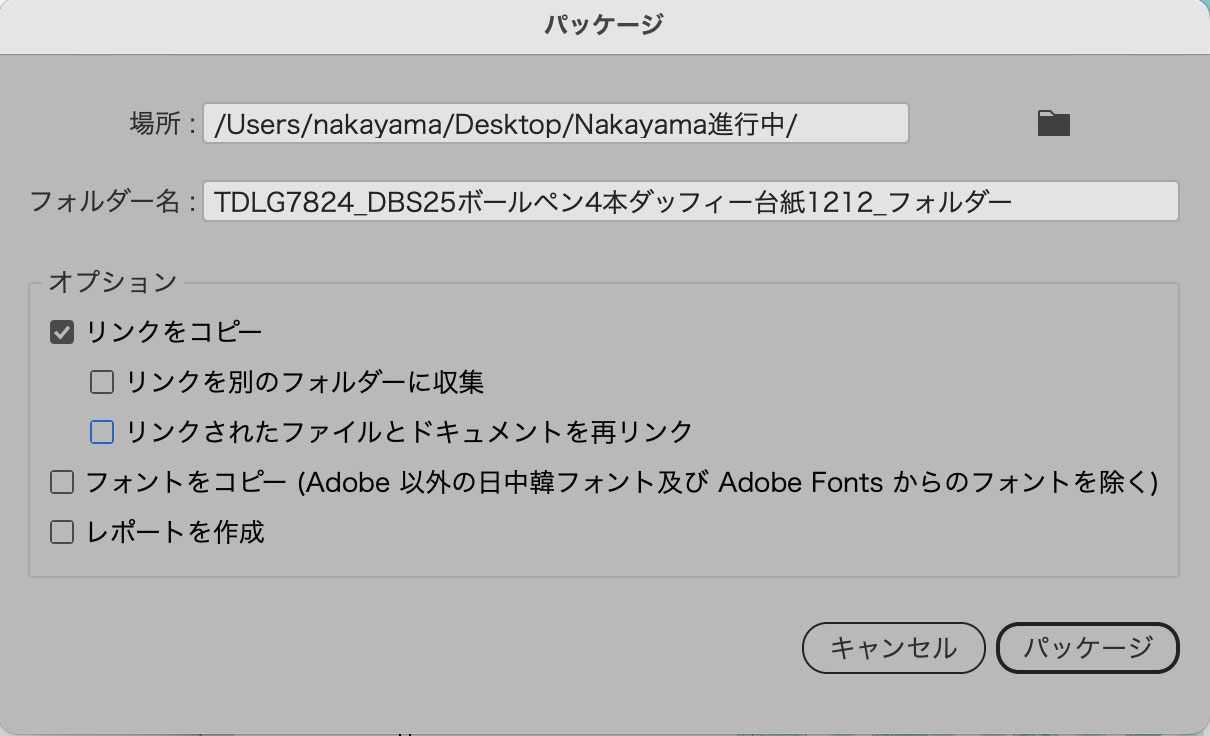This screenshot has height=736, width=1210.
Task: Click the リンクをコピー label text
Action: [x=175, y=332]
